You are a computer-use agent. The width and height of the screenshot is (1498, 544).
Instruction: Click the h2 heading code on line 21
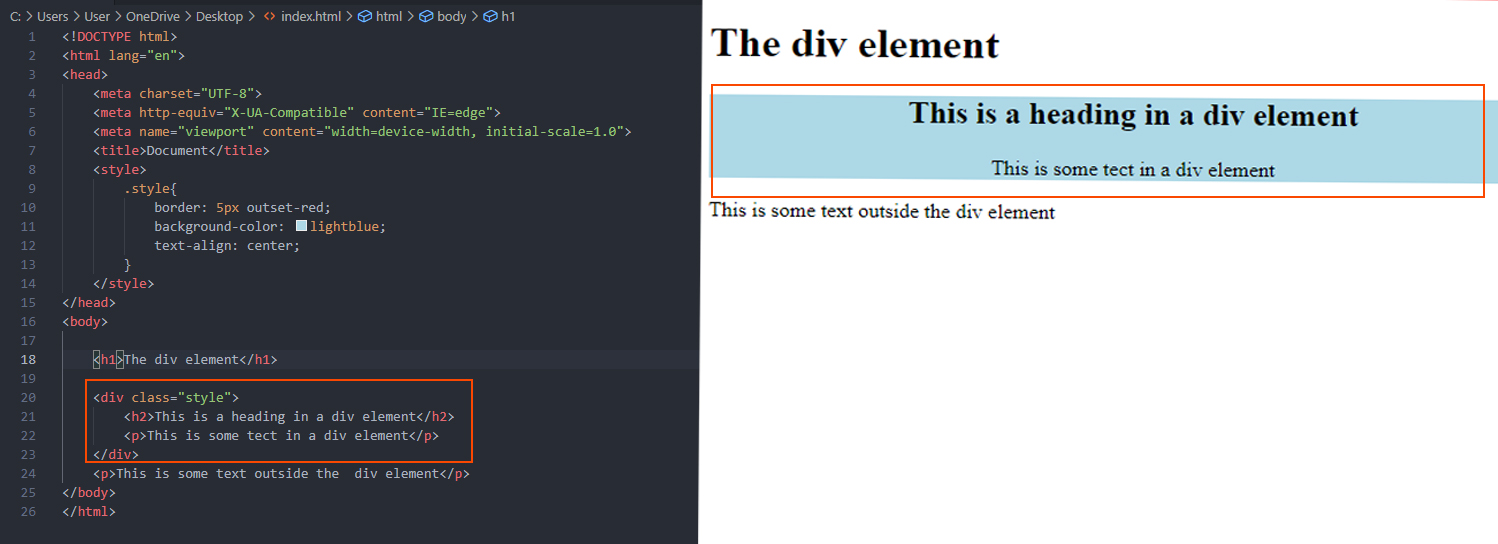tap(289, 417)
